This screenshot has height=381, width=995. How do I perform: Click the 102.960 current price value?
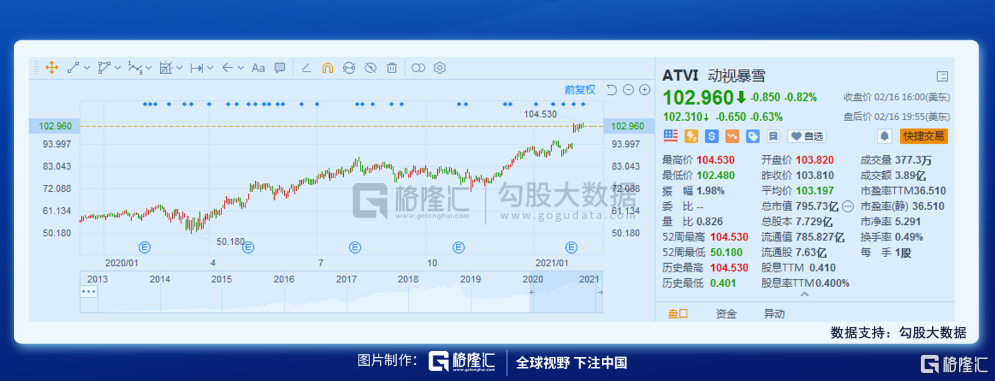pos(698,98)
